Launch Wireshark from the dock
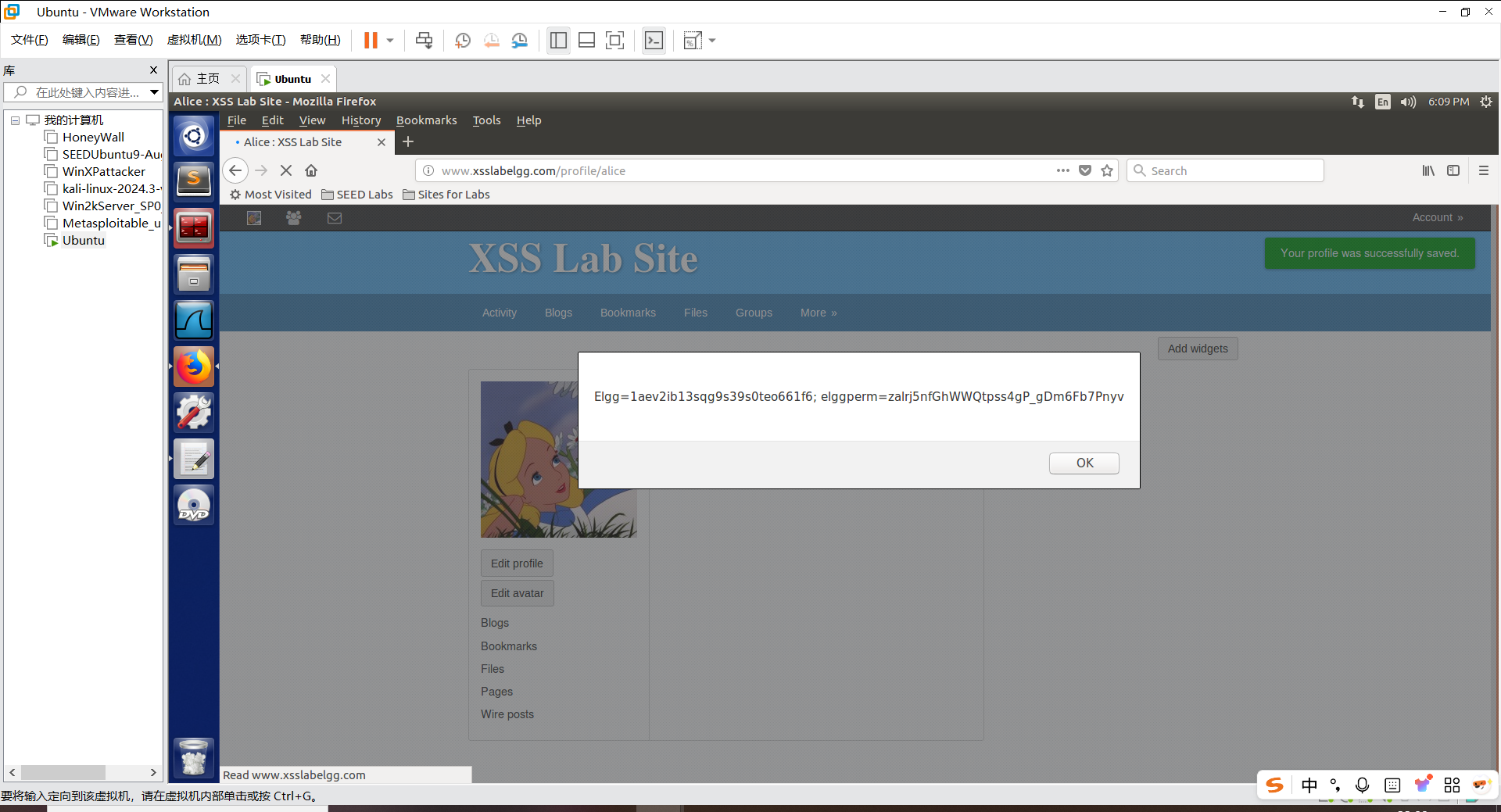Viewport: 1501px width, 812px height. 194,320
